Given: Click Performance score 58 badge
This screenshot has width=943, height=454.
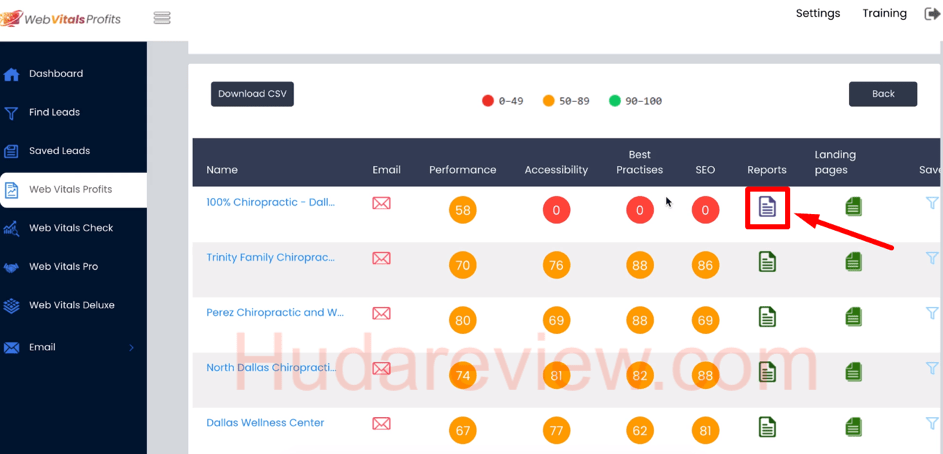Looking at the screenshot, I should coord(463,210).
